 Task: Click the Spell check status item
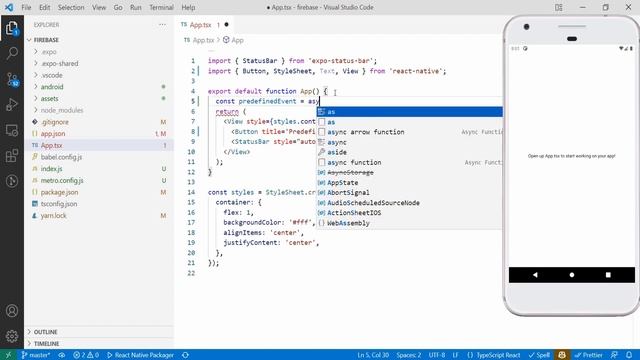click(539, 355)
